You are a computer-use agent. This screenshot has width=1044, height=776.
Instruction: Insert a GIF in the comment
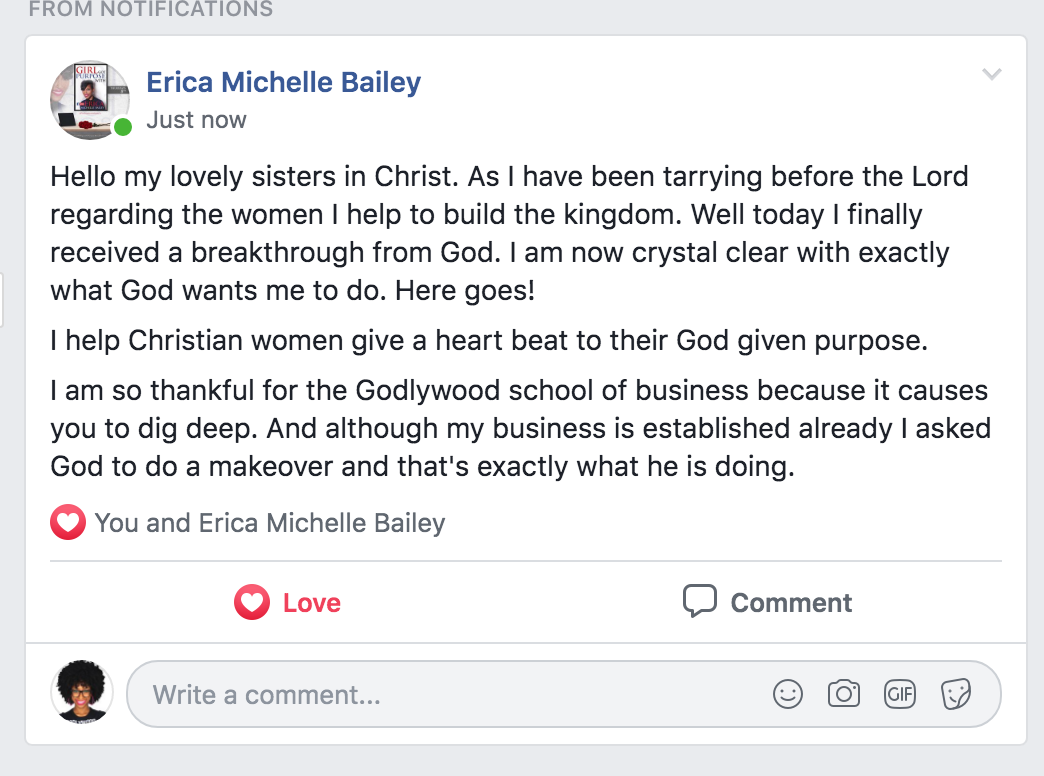coord(900,694)
